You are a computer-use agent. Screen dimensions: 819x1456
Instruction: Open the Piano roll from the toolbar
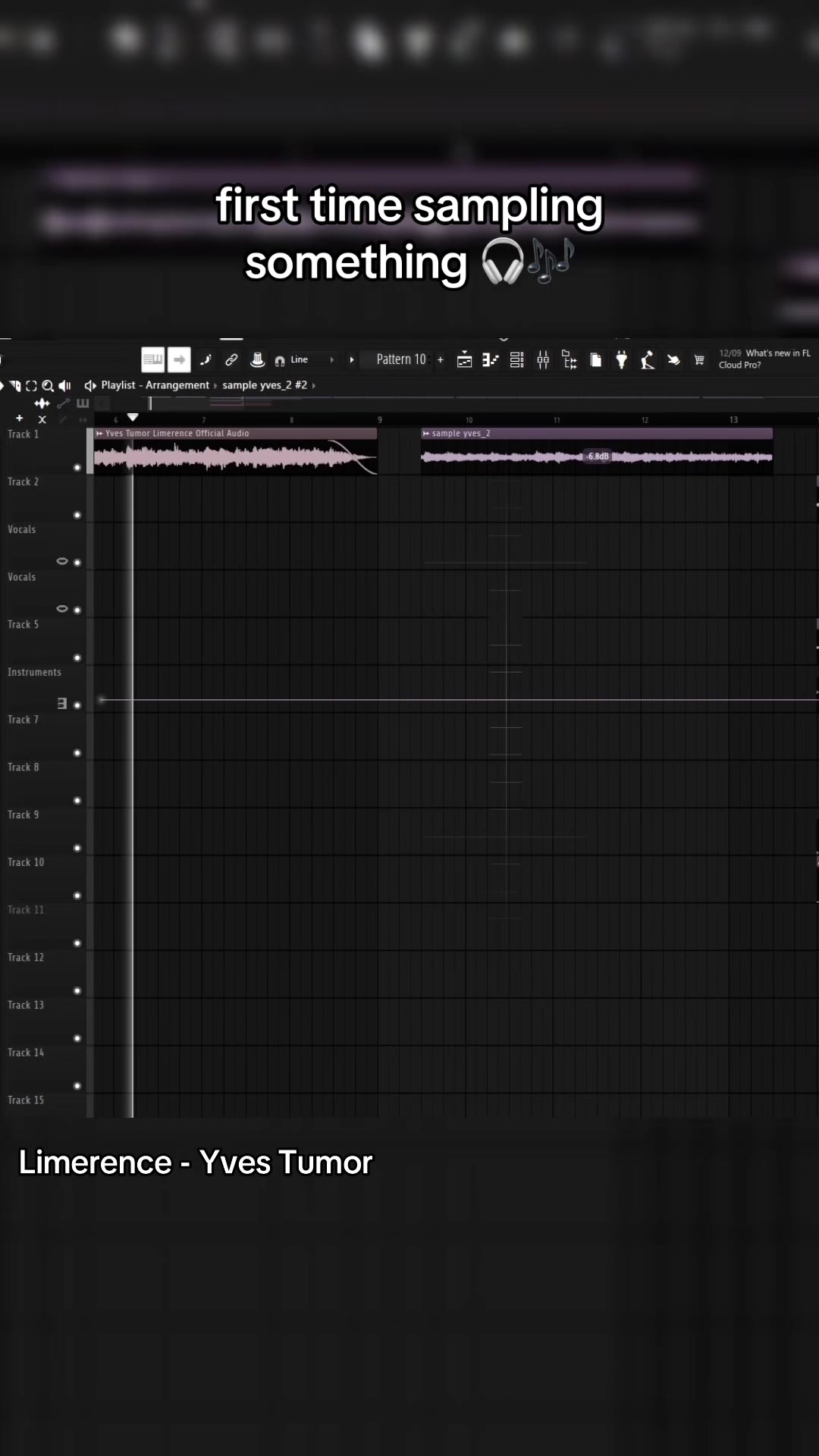tap(491, 360)
